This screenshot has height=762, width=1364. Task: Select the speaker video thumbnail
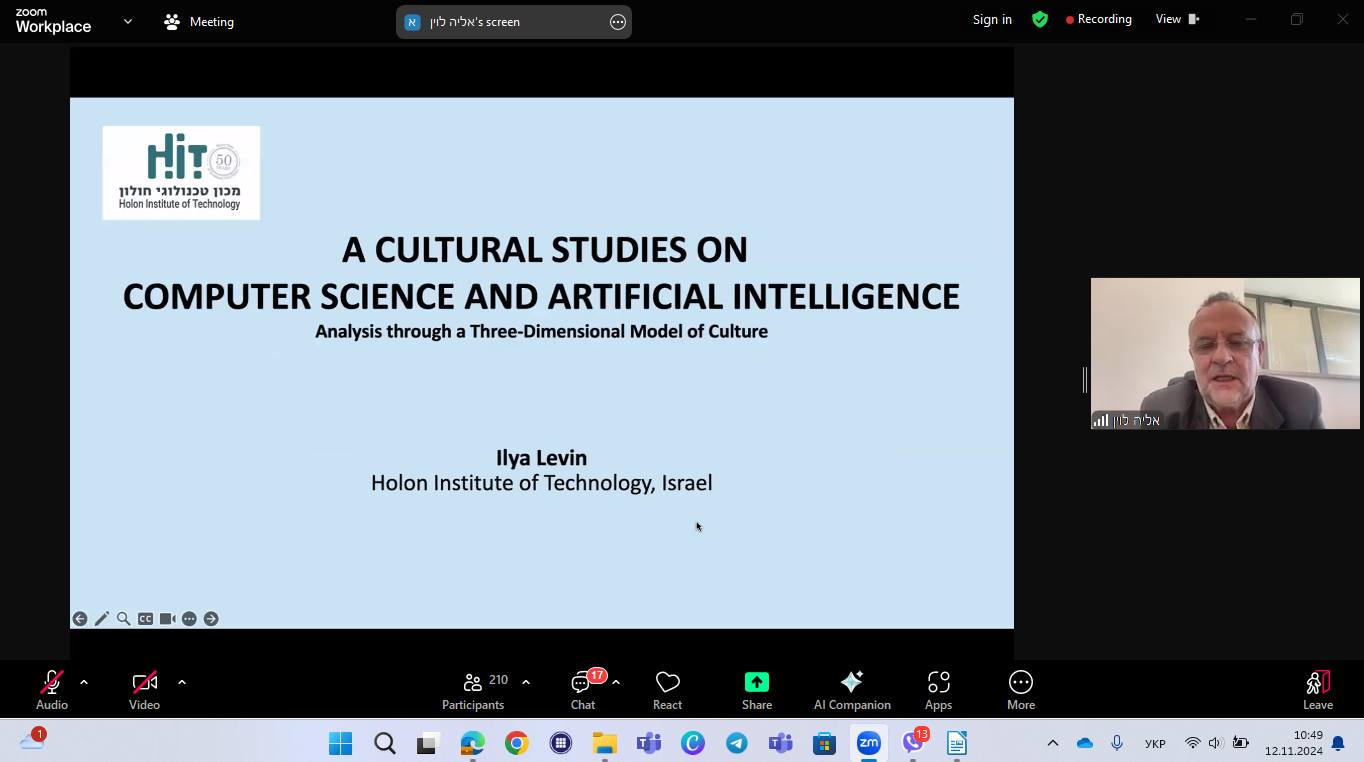(x=1225, y=353)
